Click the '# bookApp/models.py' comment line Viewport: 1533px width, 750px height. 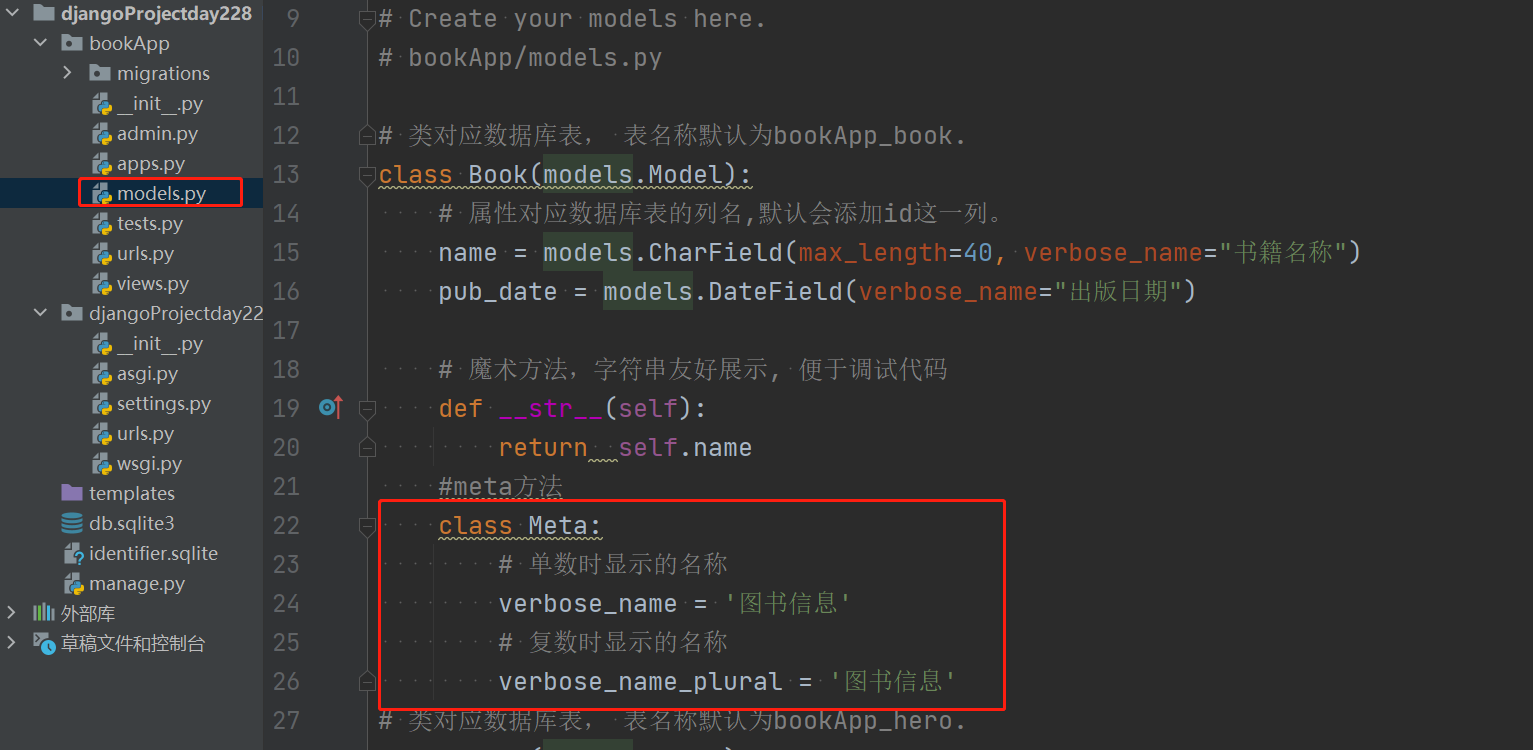(520, 57)
